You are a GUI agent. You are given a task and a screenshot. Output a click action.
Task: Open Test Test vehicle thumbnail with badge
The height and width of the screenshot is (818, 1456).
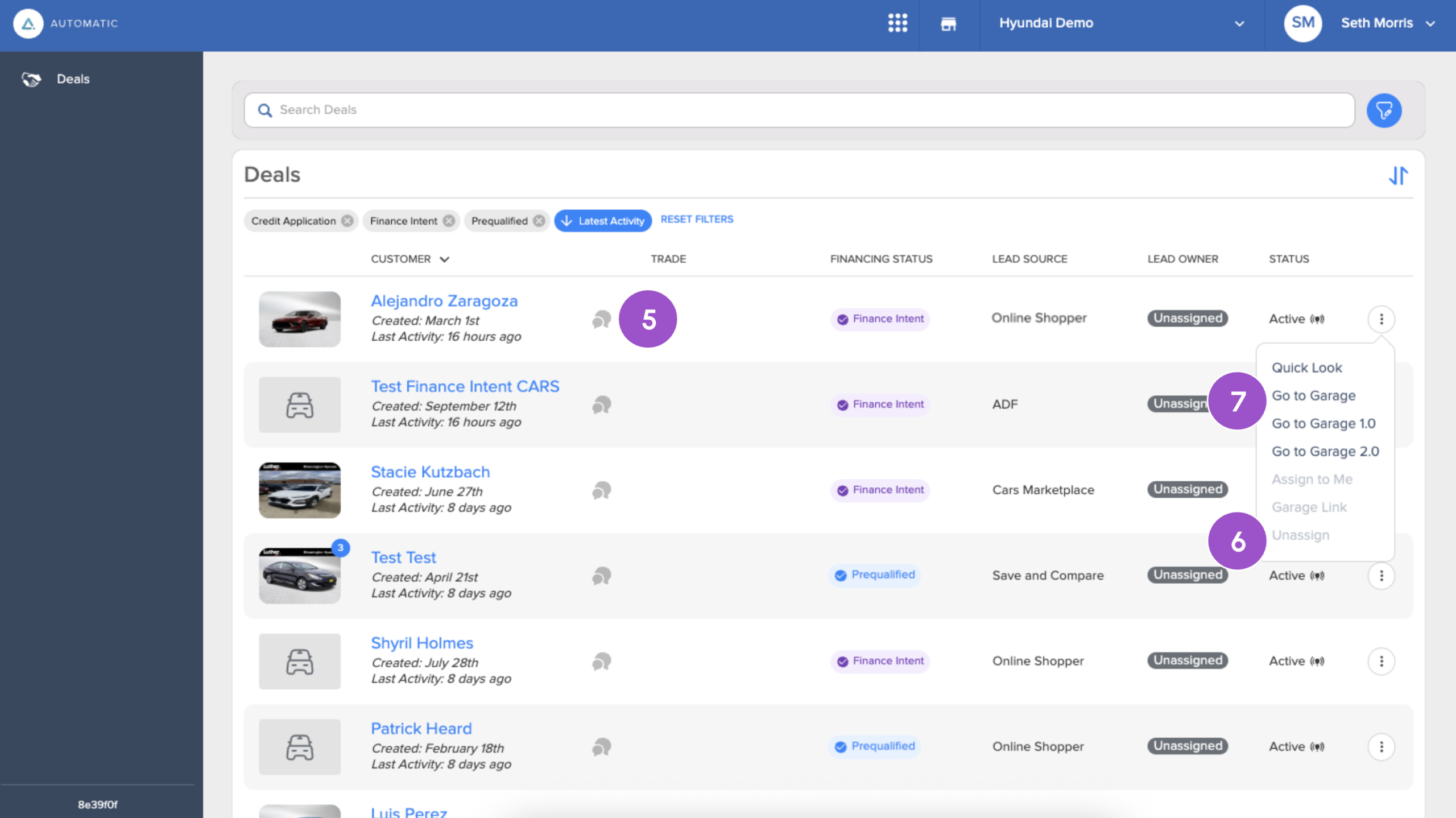coord(300,576)
